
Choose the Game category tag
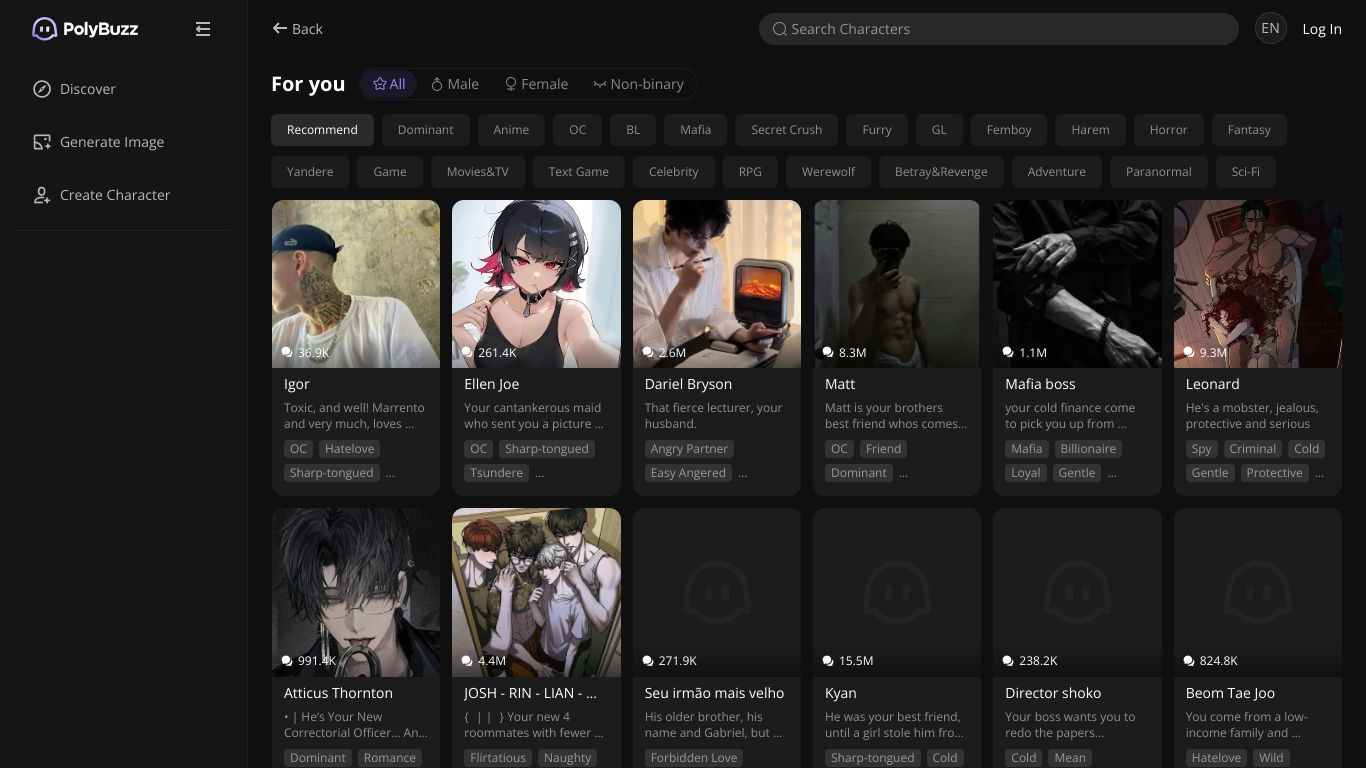click(390, 172)
